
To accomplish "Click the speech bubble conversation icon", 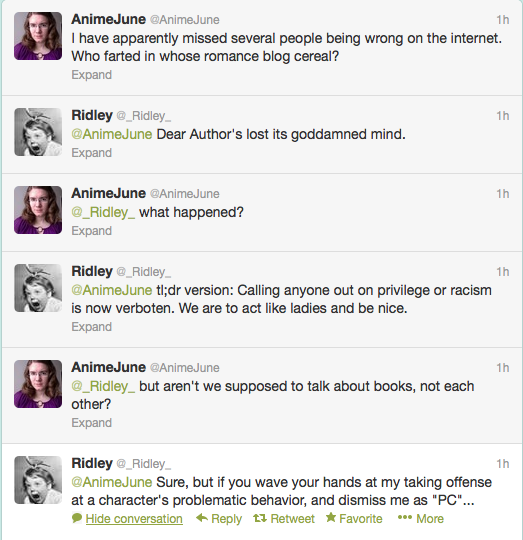I will 77,518.
